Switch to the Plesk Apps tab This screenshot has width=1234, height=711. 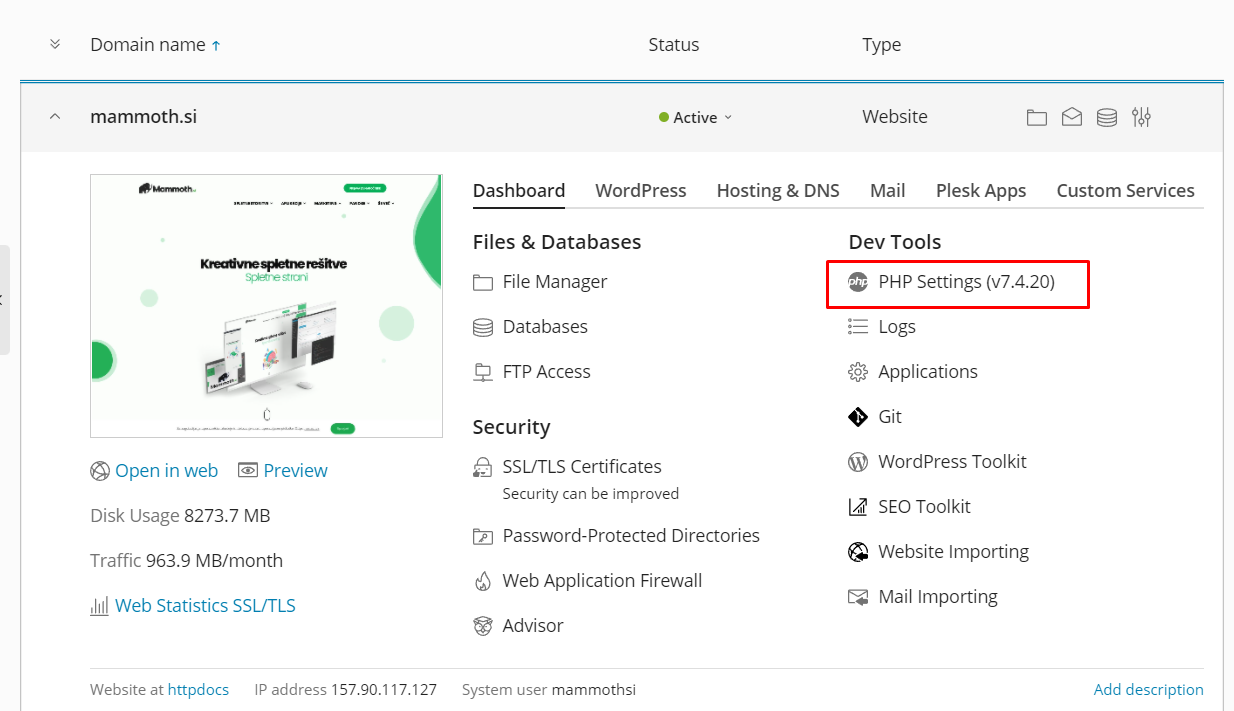981,191
